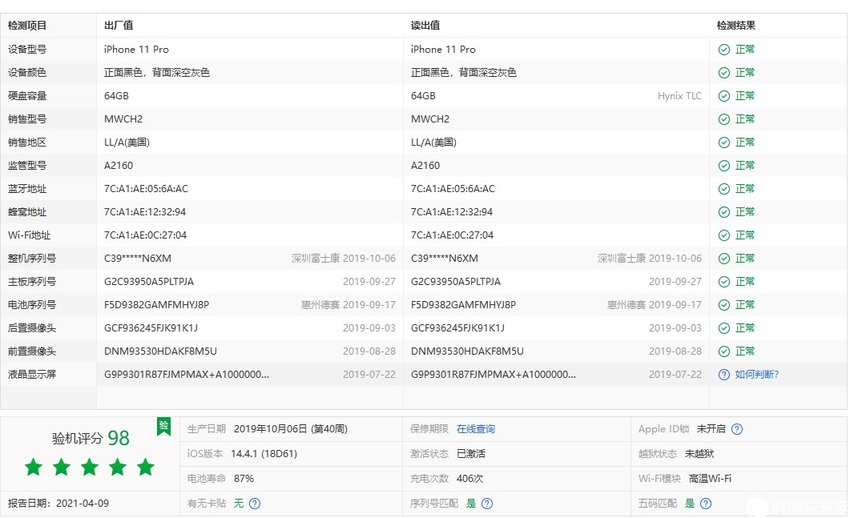850x518 pixels.
Task: Click factory value 7C:A1:AE:05:6A:AC
Action: (x=146, y=189)
